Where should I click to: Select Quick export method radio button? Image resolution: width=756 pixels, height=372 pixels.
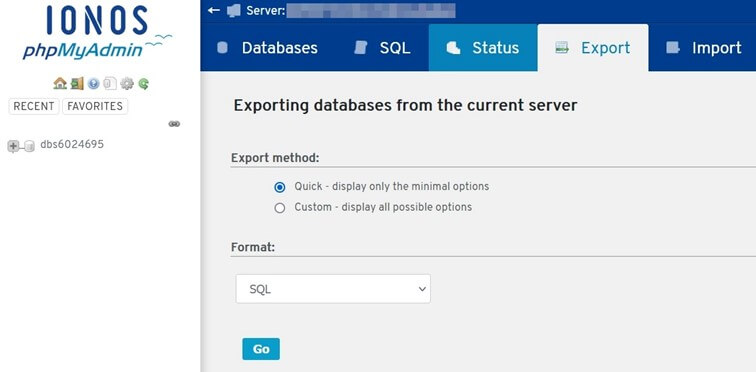[x=280, y=187]
